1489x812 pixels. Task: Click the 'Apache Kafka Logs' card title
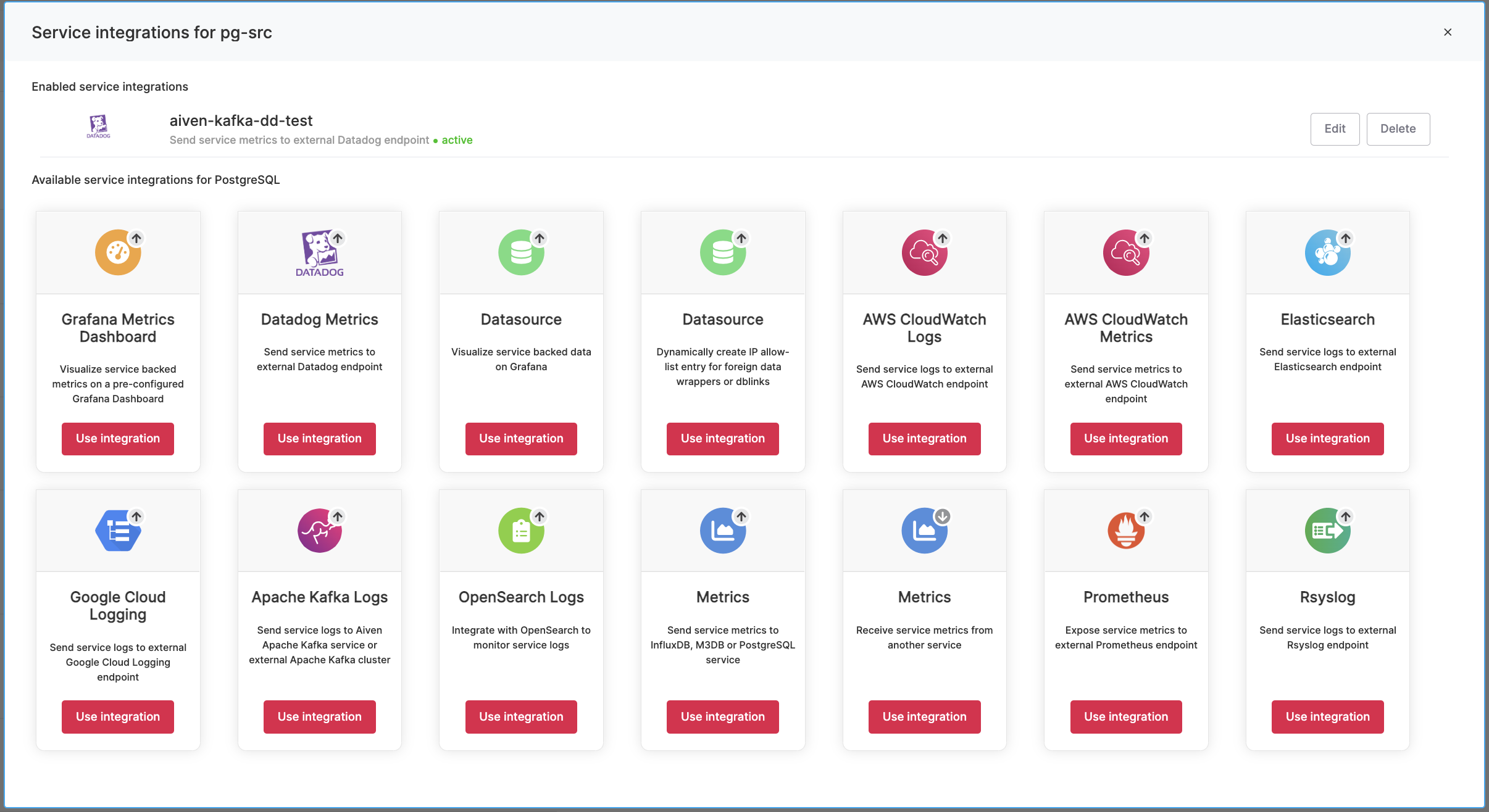coord(320,597)
